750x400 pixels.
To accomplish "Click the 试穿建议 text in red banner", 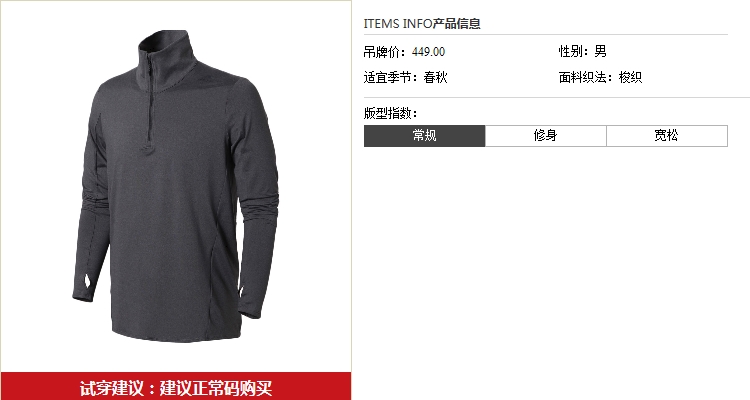I will 111,388.
